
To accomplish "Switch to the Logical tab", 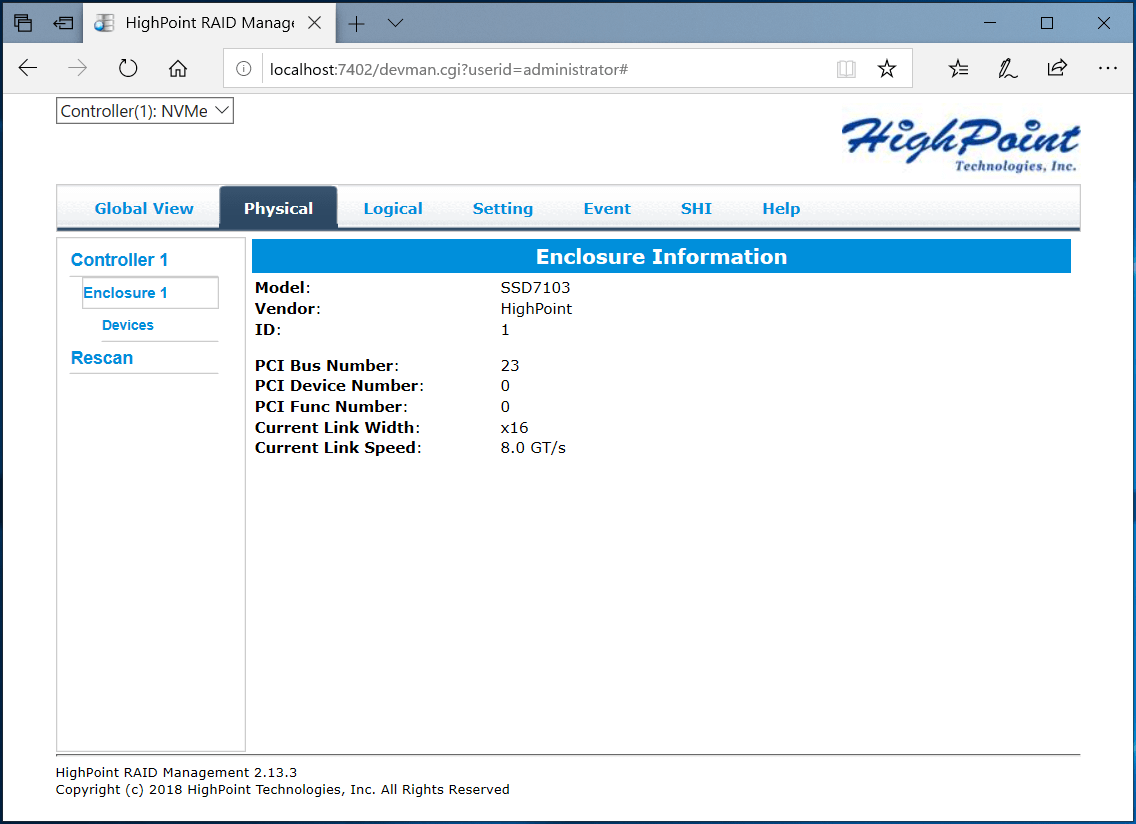I will coord(393,209).
